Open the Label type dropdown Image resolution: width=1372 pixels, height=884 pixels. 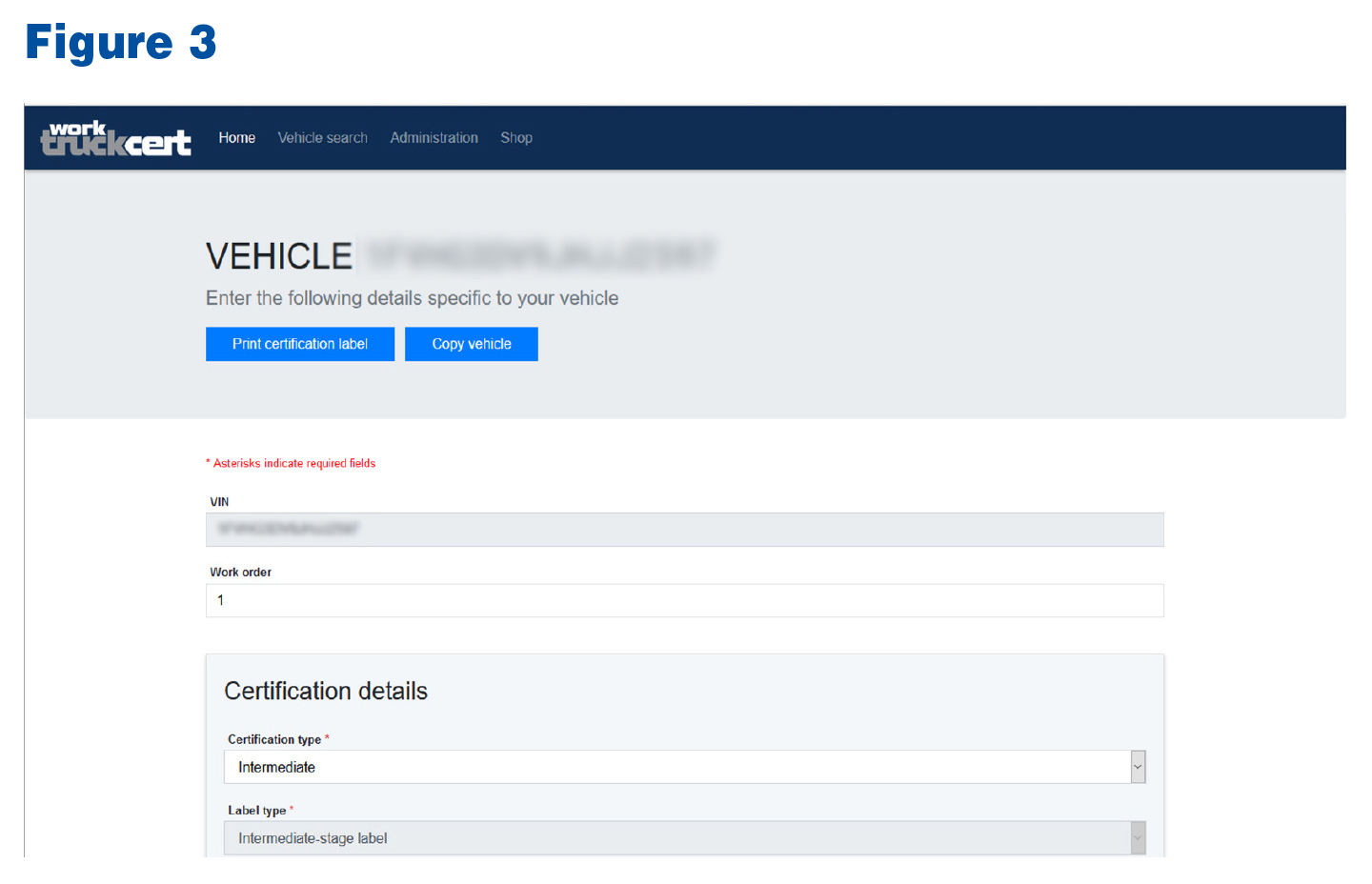684,838
